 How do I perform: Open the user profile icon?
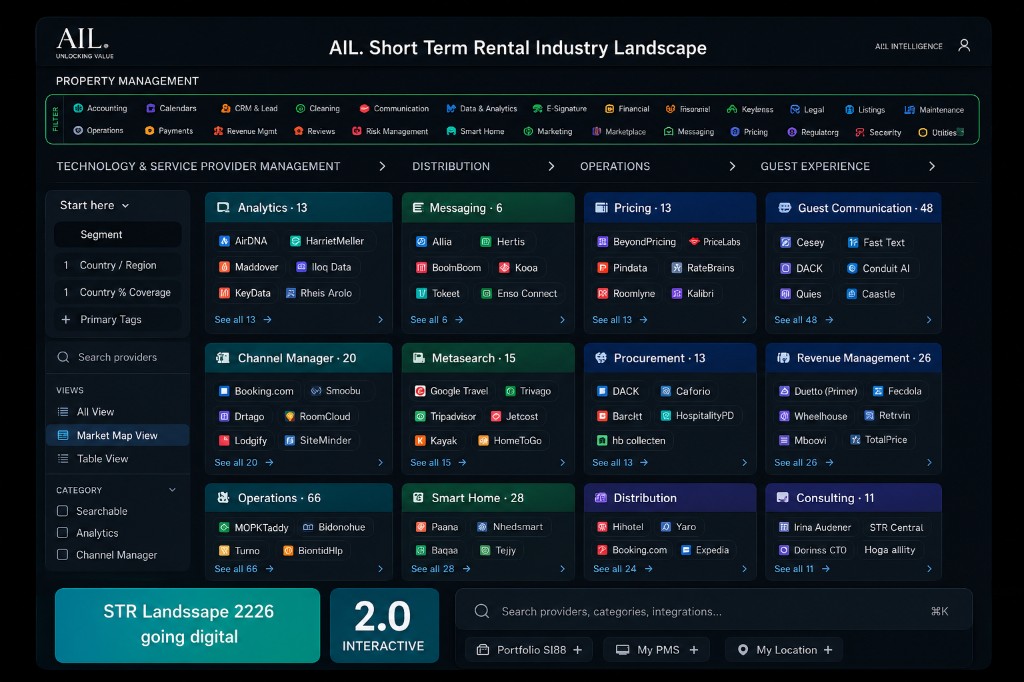pos(964,45)
